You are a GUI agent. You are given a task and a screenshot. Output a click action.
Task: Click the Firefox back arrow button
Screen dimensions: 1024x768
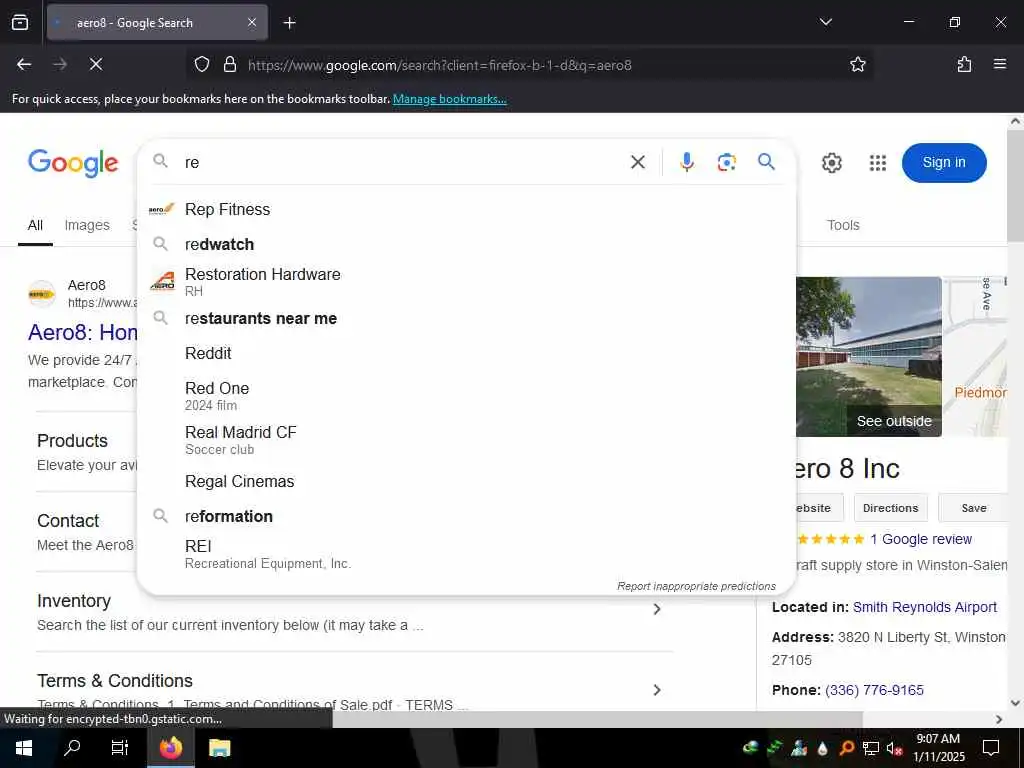coord(24,64)
